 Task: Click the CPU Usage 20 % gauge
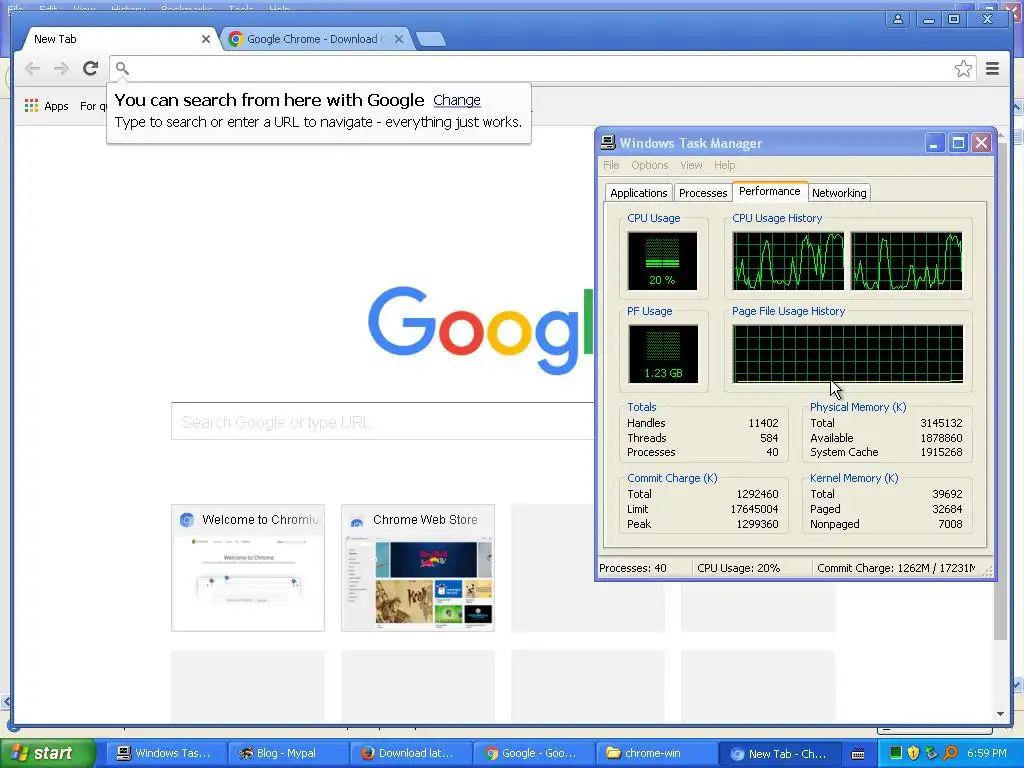(x=662, y=261)
